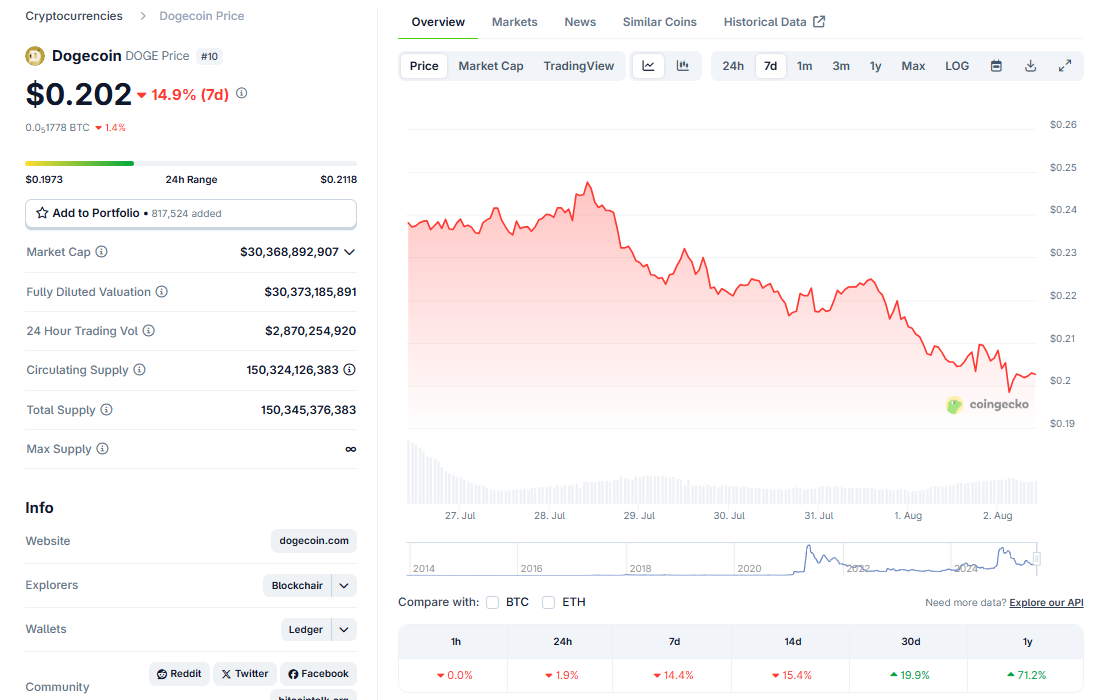Follow Explore our API link
1107x700 pixels.
1046,603
